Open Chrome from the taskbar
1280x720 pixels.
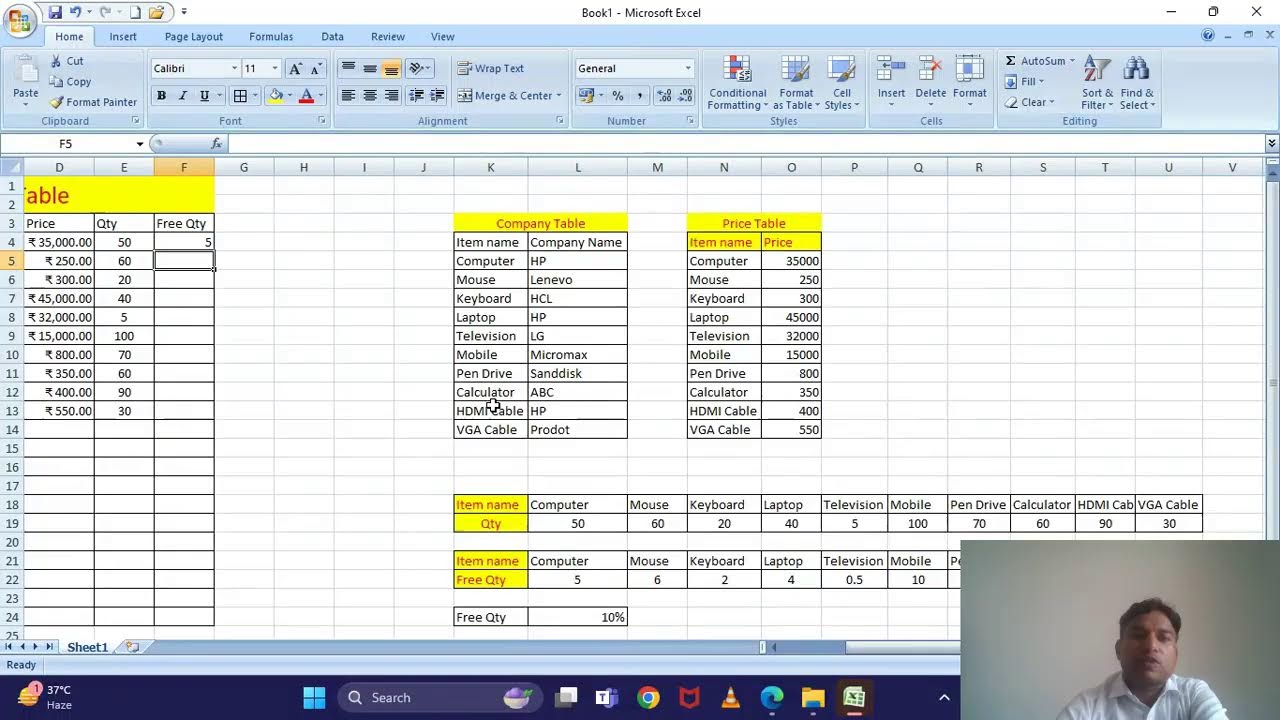click(649, 698)
